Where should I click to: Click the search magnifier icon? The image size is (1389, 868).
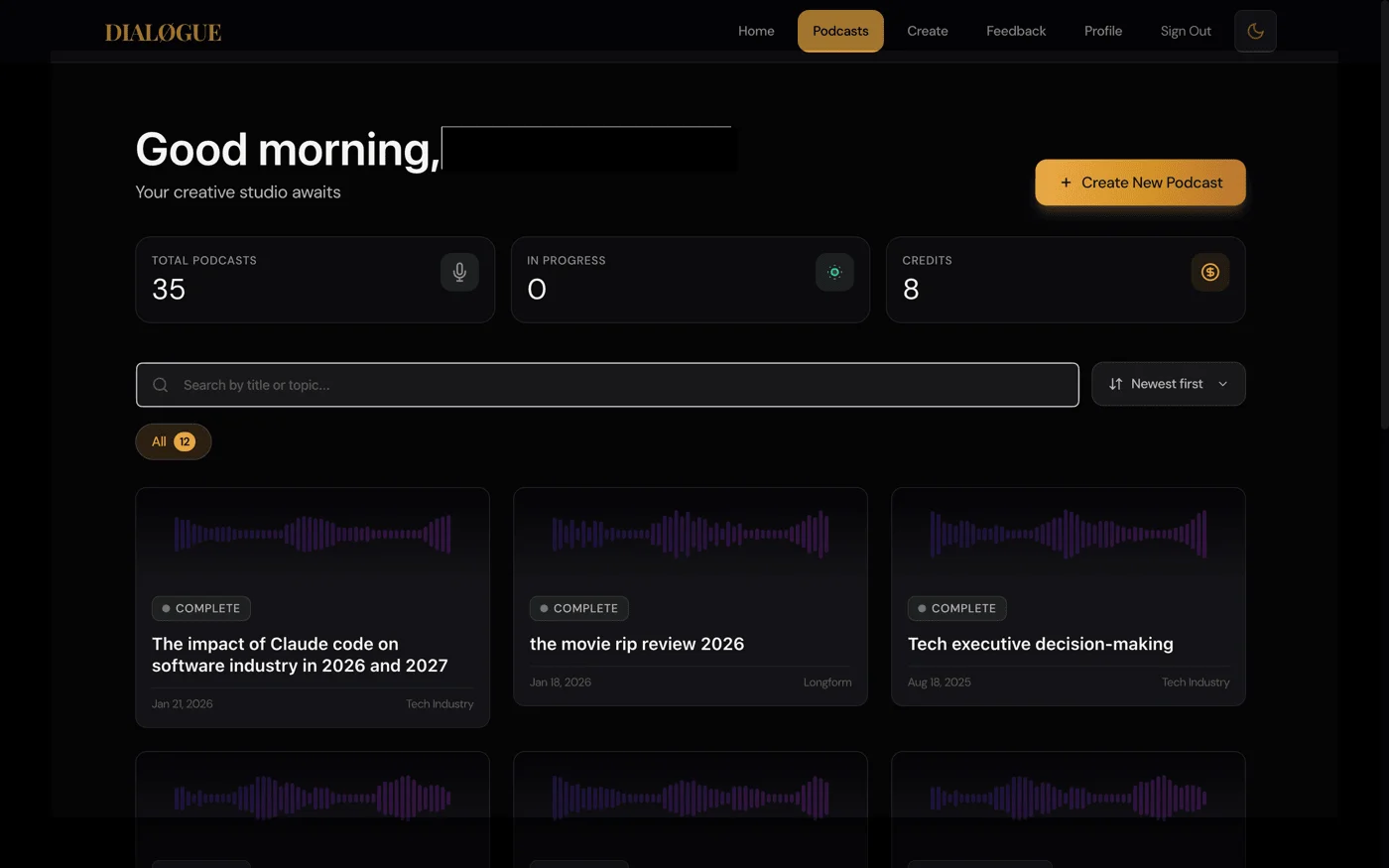tap(160, 385)
